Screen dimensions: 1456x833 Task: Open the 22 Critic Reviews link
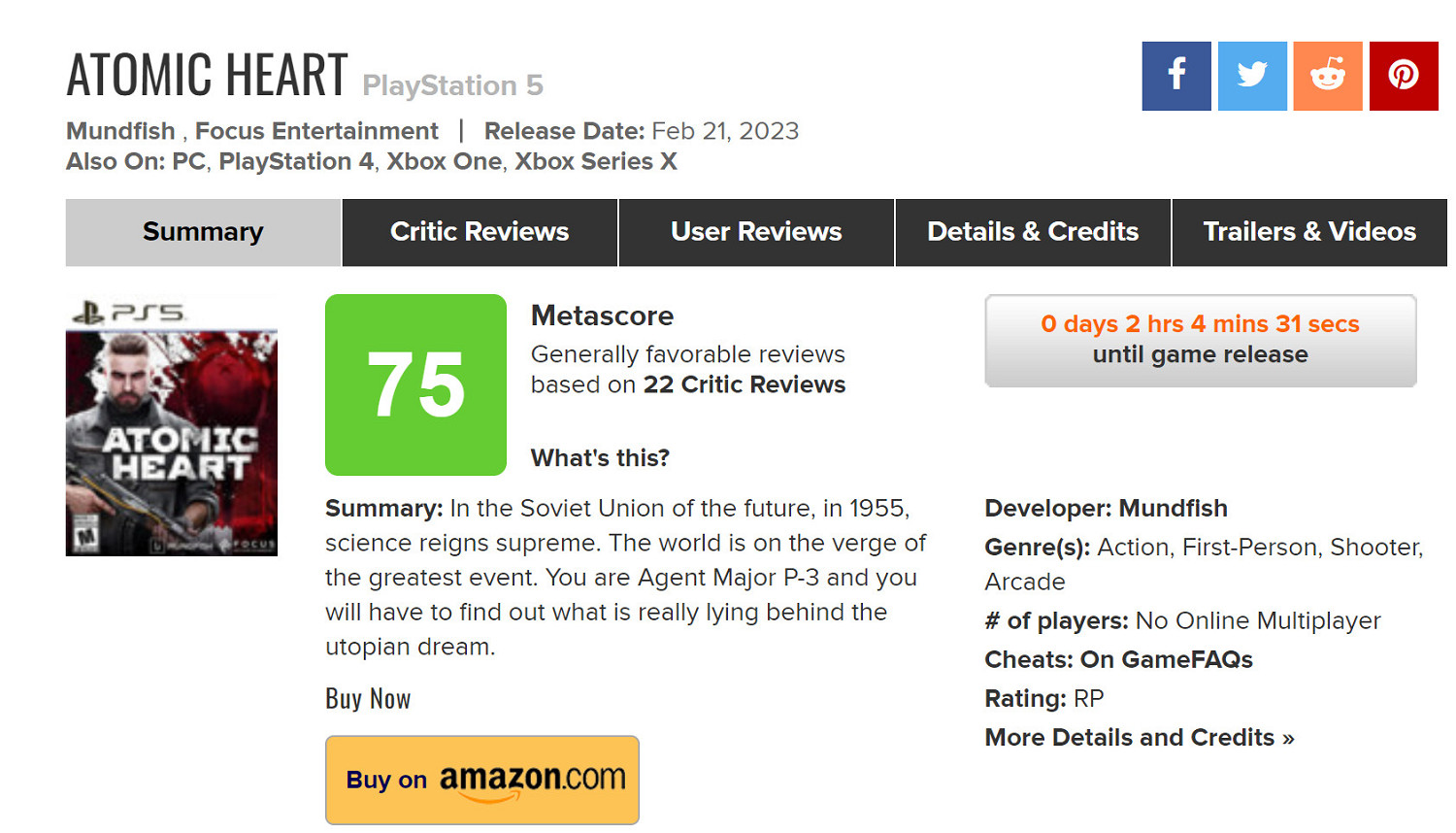pos(744,384)
